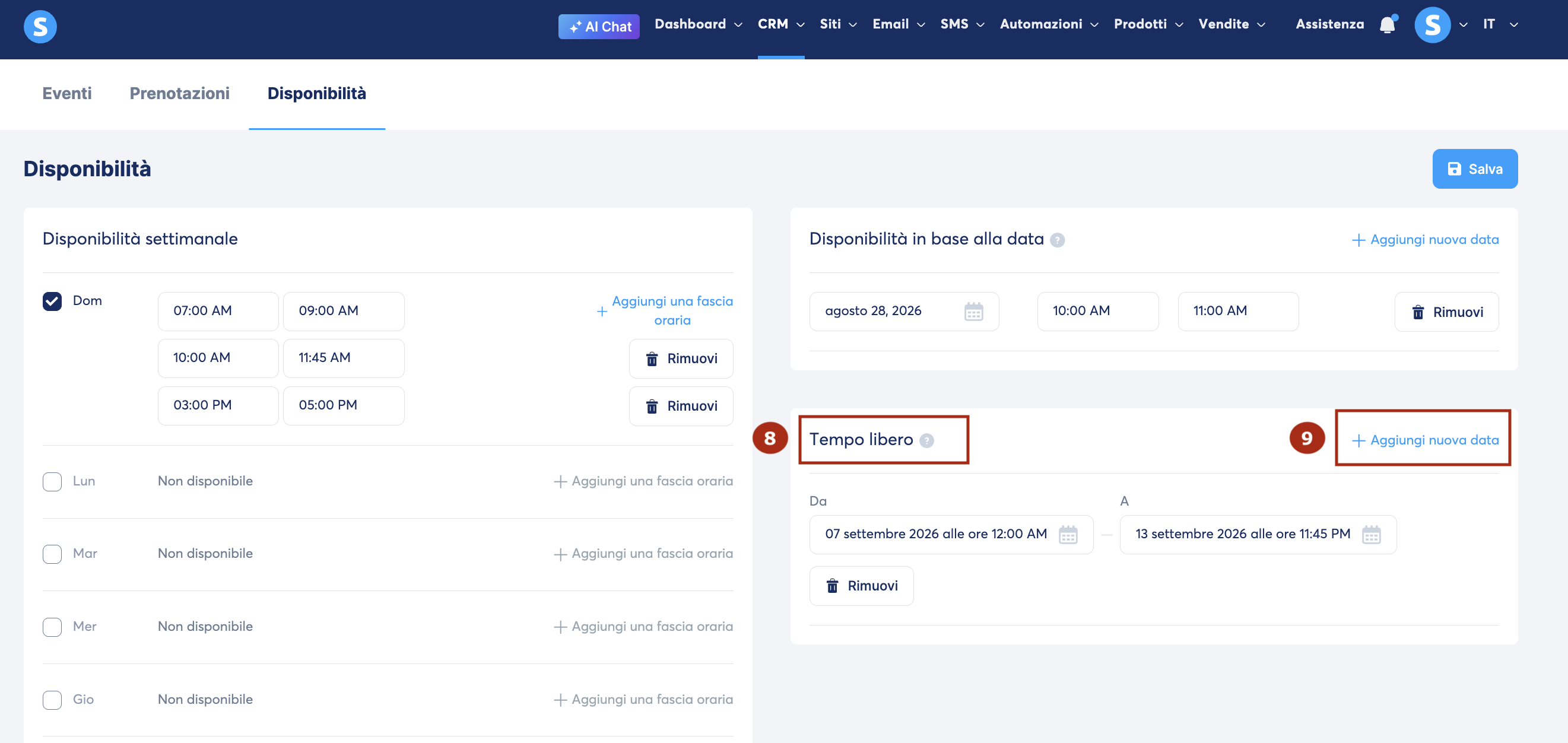The height and width of the screenshot is (743, 1568).
Task: Enable the Mar checkbox
Action: 52,554
